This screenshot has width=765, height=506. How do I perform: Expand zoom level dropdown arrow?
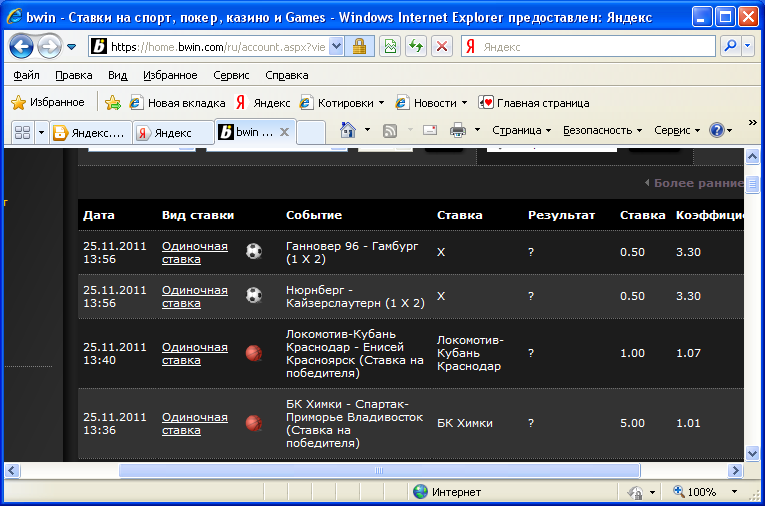[734, 492]
